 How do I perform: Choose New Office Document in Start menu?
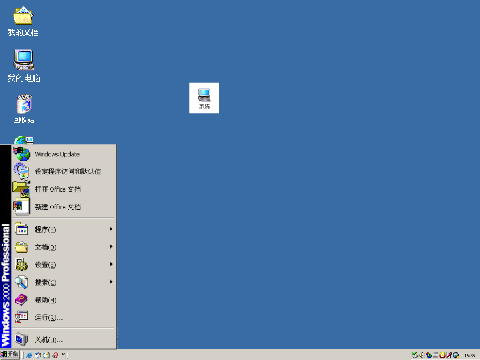click(64, 207)
